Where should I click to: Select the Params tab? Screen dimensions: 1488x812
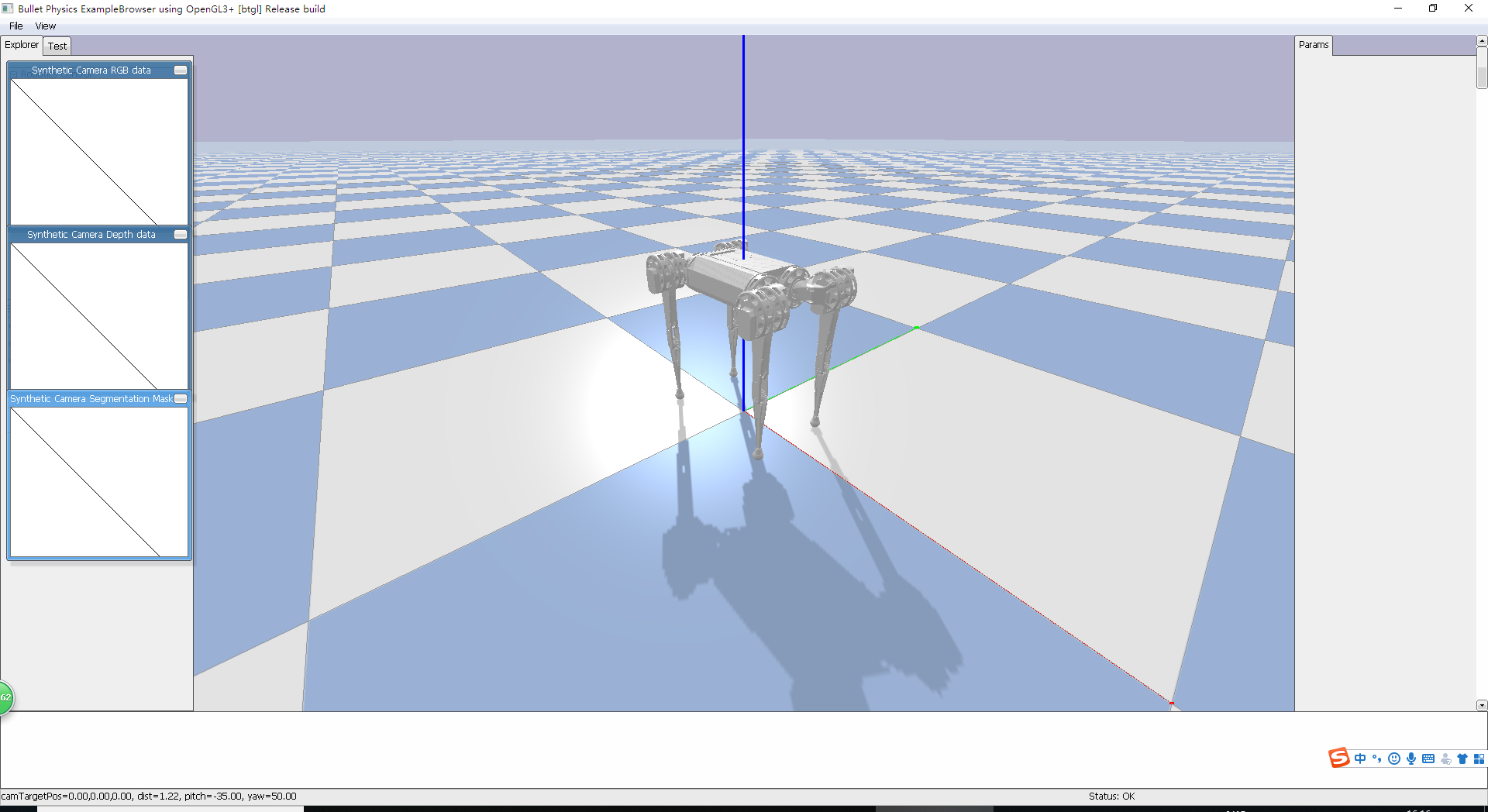coord(1314,45)
